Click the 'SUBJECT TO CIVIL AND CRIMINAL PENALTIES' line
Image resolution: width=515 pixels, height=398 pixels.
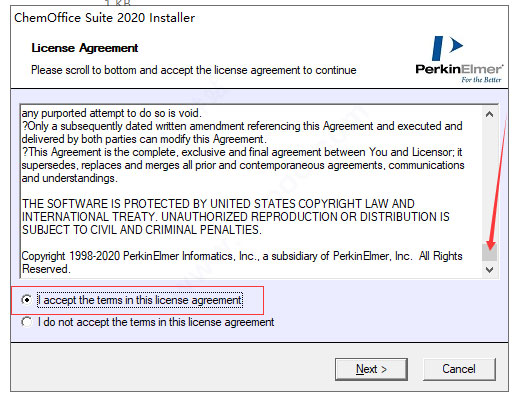click(142, 230)
